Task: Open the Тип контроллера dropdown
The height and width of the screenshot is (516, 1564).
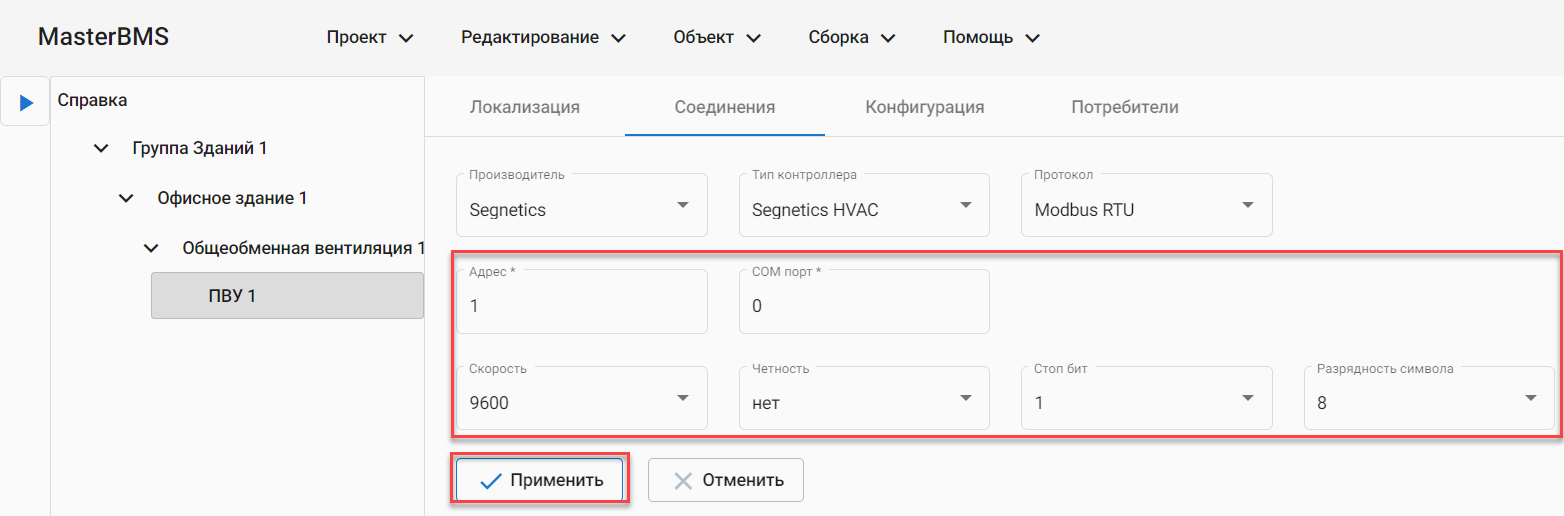Action: (x=863, y=206)
